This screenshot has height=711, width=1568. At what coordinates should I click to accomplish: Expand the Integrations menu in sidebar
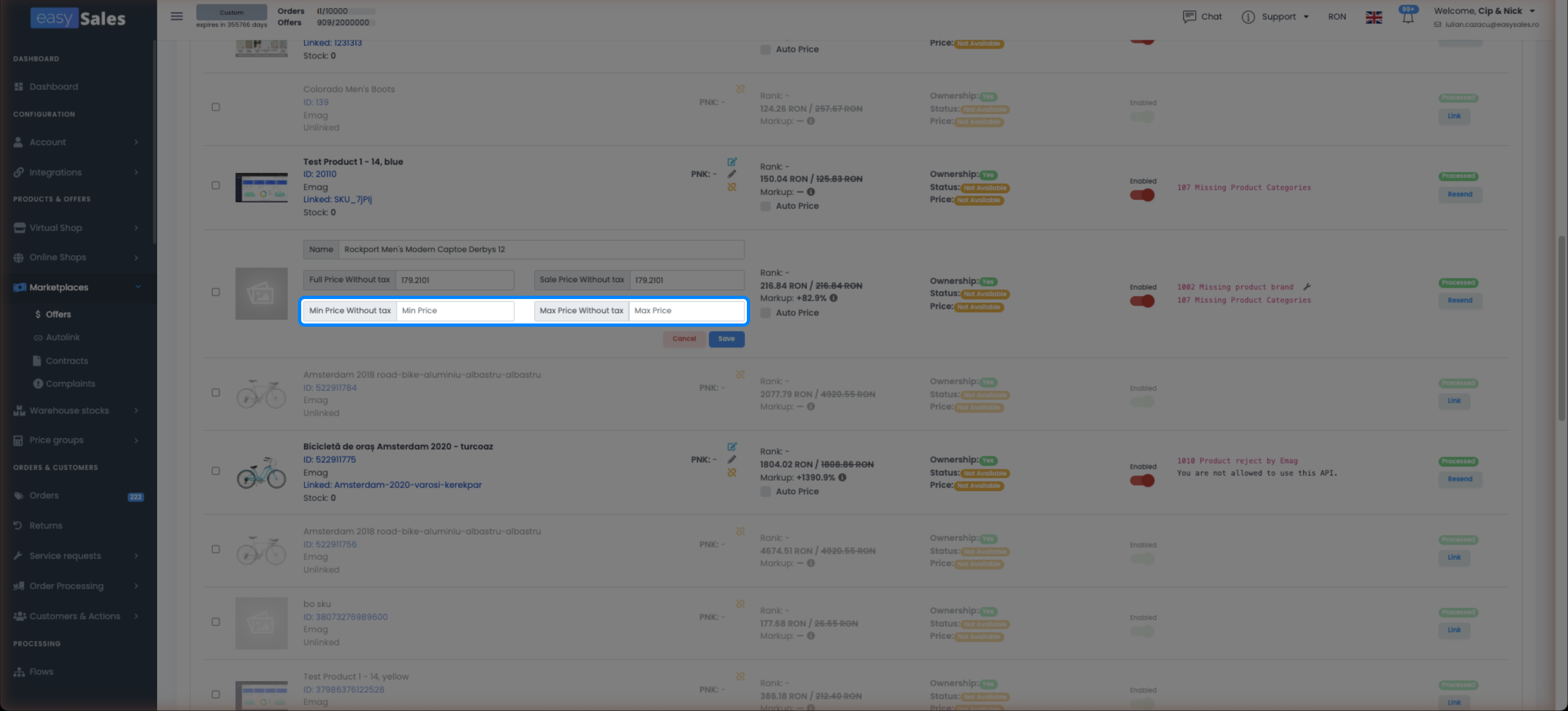[77, 173]
